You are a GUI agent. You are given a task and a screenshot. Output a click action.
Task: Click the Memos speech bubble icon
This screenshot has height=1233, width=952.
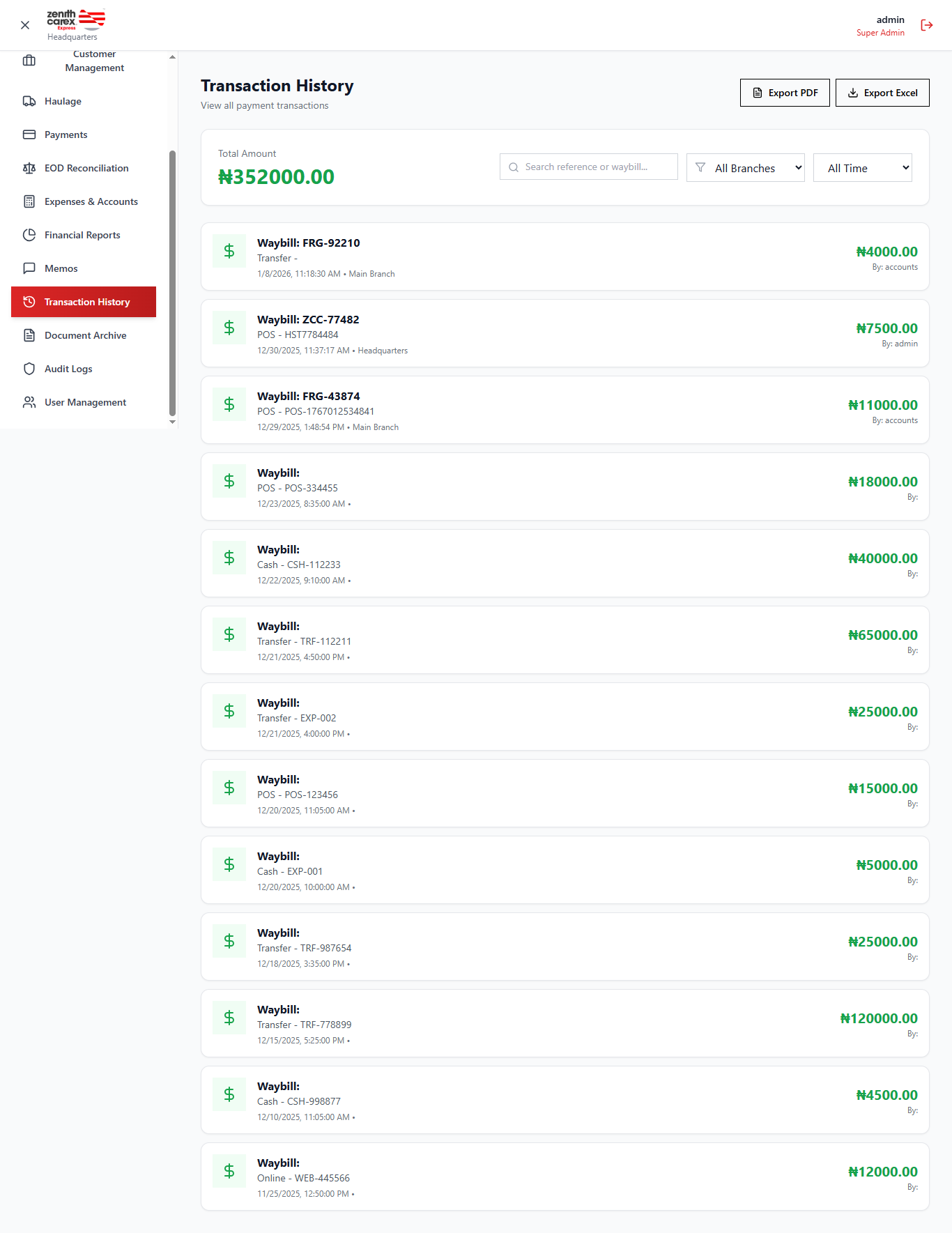pyautogui.click(x=29, y=268)
